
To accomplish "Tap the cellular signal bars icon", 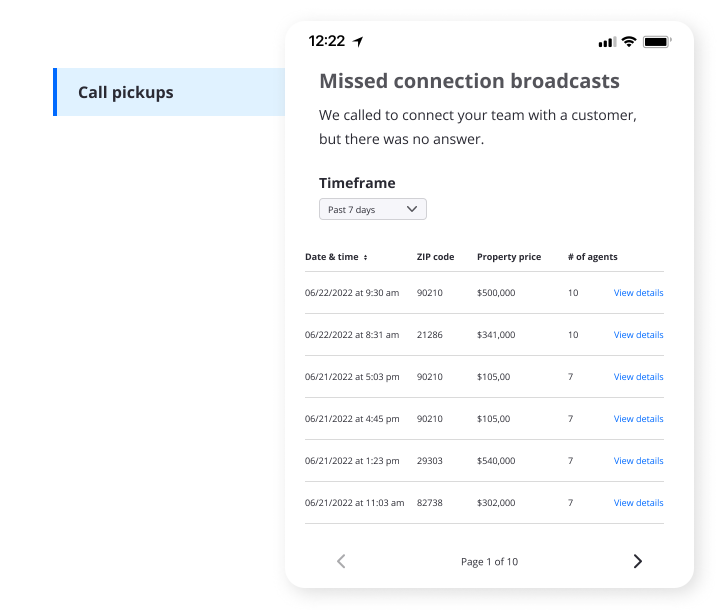I will tap(606, 42).
